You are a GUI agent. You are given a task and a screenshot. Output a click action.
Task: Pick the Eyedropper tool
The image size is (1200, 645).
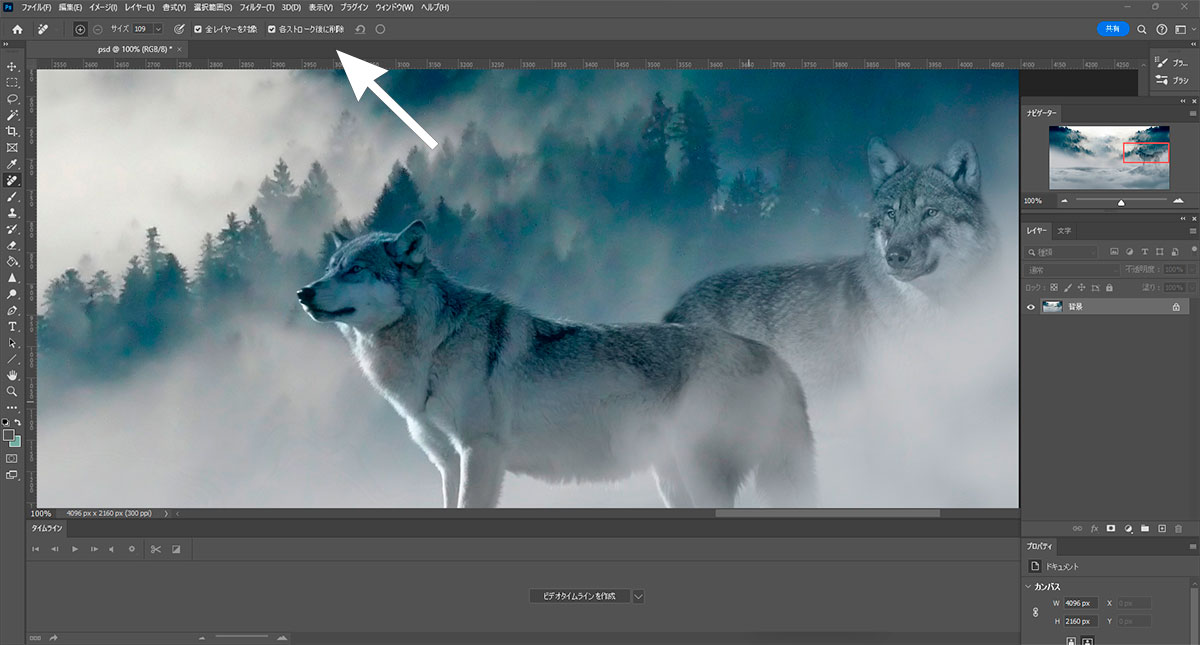click(12, 164)
